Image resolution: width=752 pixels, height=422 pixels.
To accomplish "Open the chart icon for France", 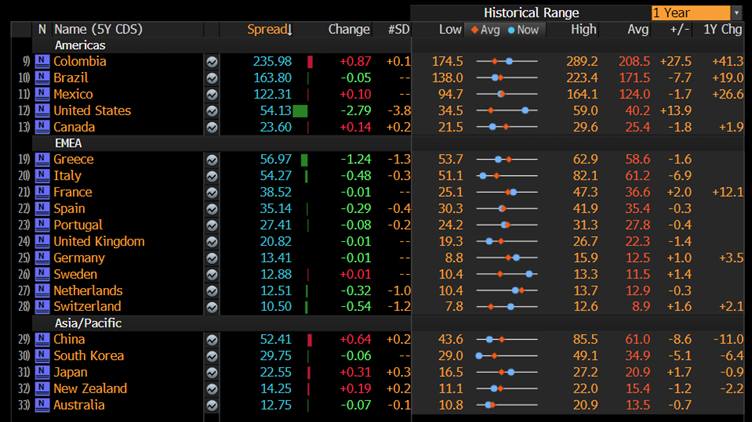I will (212, 192).
